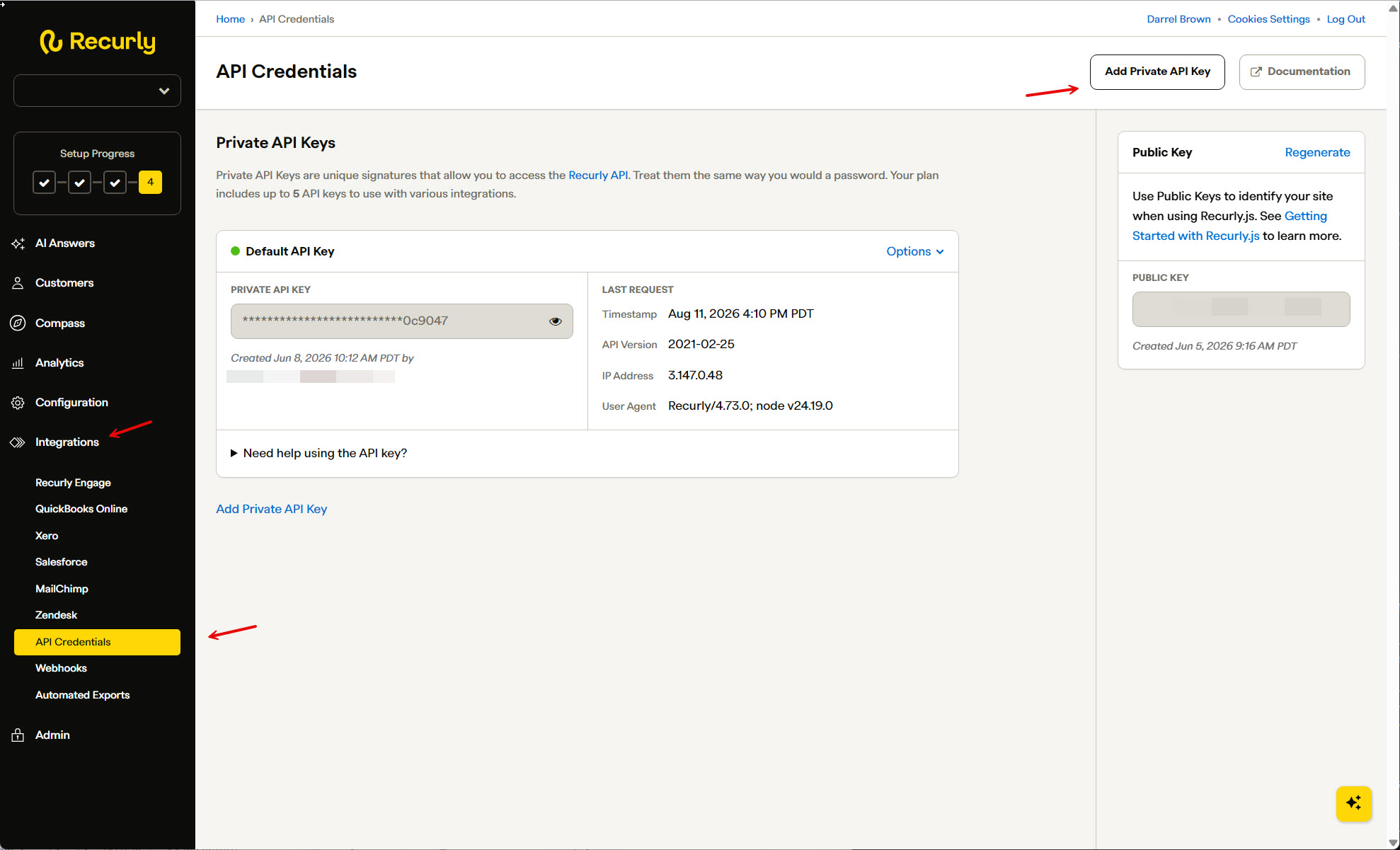Expand 'Need help using the API key?'

point(319,453)
